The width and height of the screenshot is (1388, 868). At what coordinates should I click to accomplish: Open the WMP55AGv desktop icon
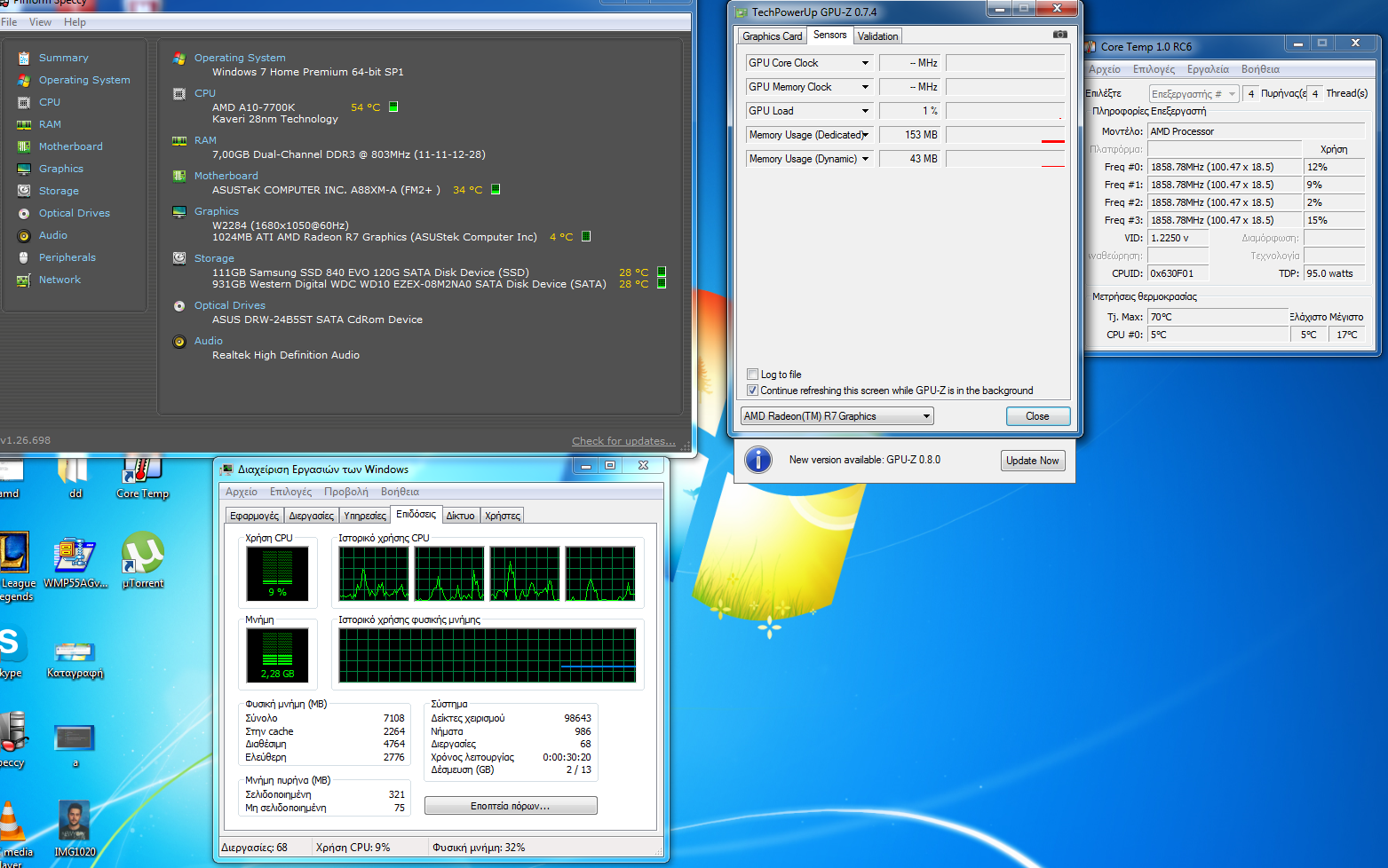(x=75, y=563)
